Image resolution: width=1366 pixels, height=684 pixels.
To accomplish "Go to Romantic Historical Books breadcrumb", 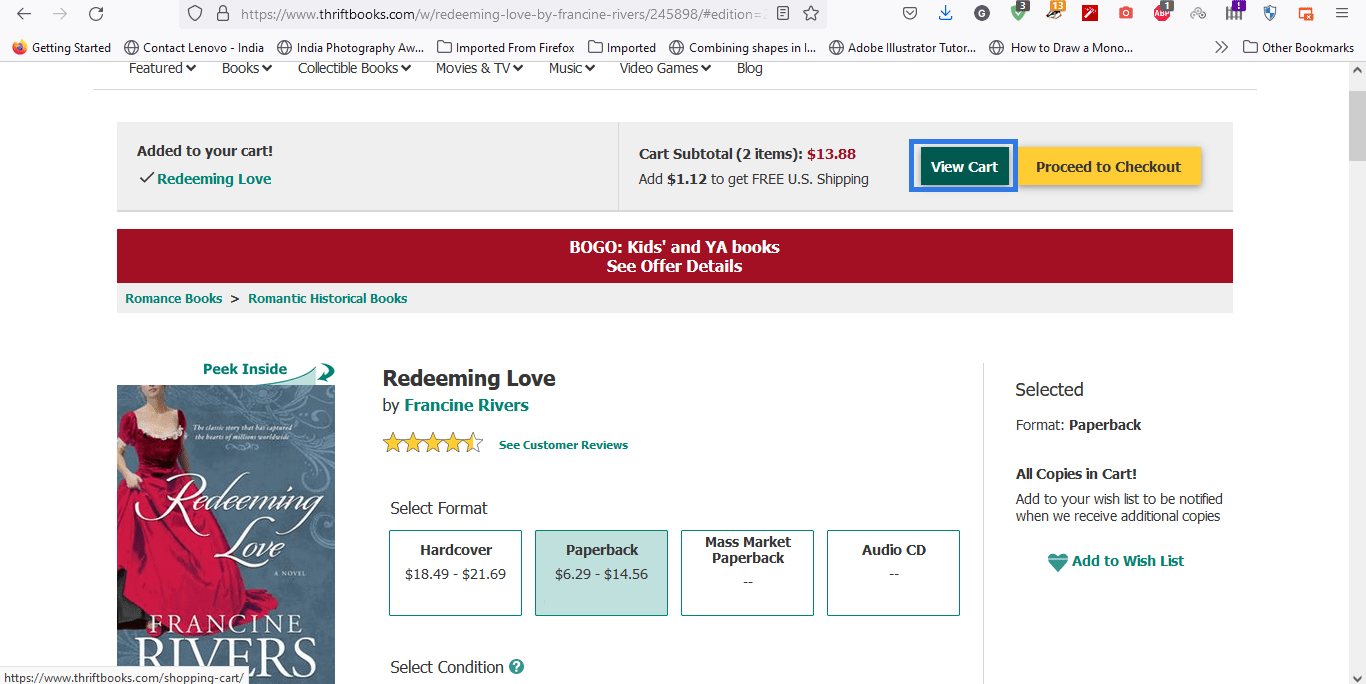I will coord(328,298).
